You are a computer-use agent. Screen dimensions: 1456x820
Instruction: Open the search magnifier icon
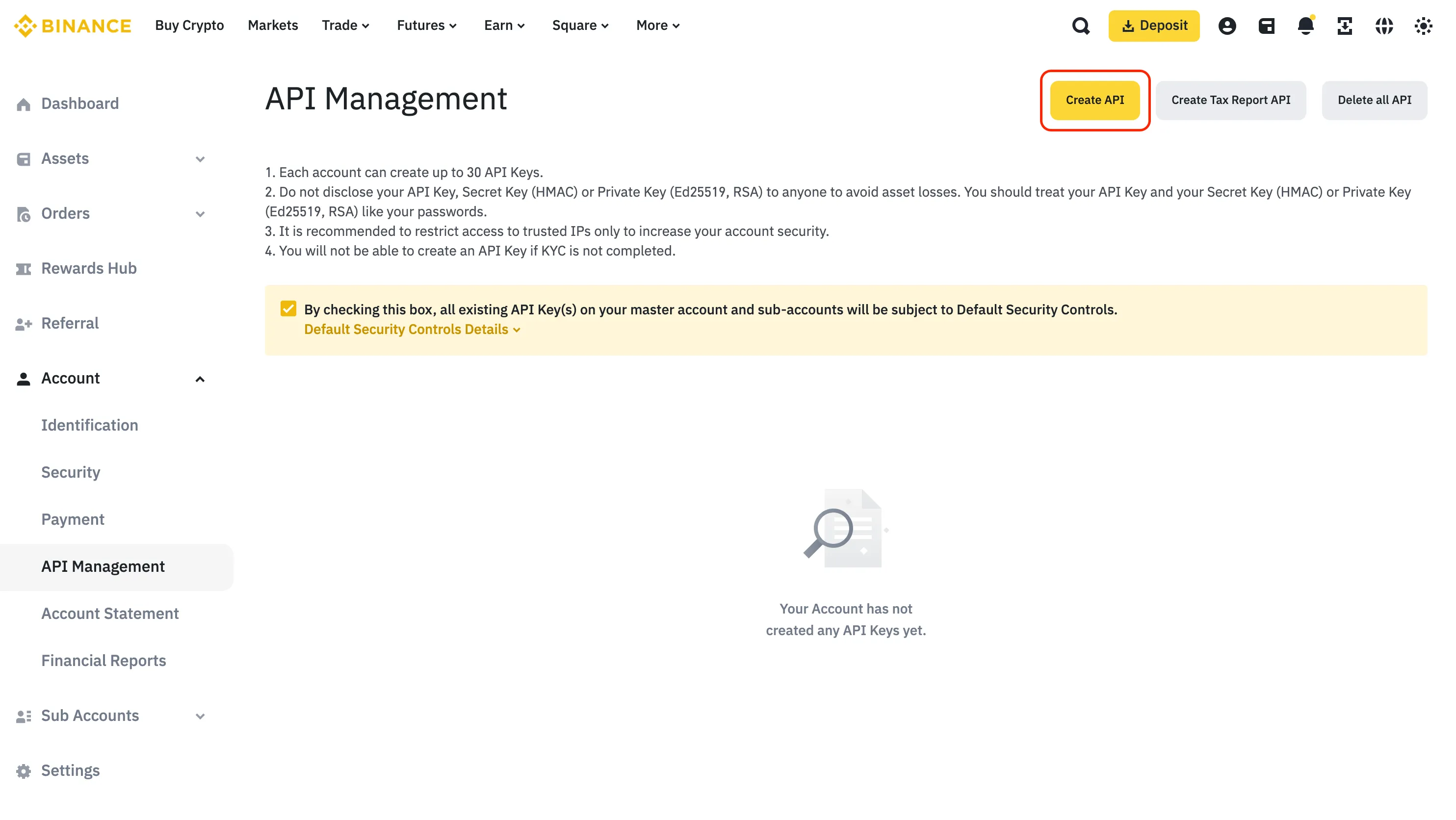click(1080, 26)
